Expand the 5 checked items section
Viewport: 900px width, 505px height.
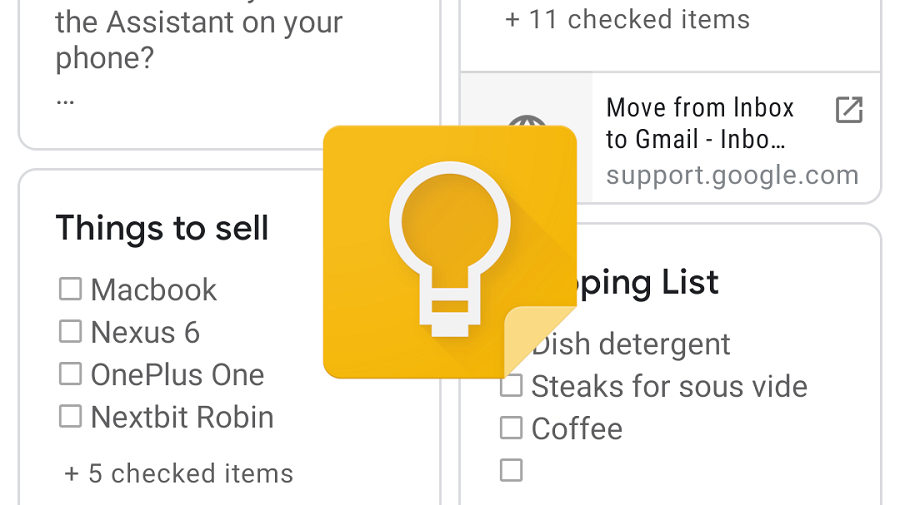coord(179,473)
